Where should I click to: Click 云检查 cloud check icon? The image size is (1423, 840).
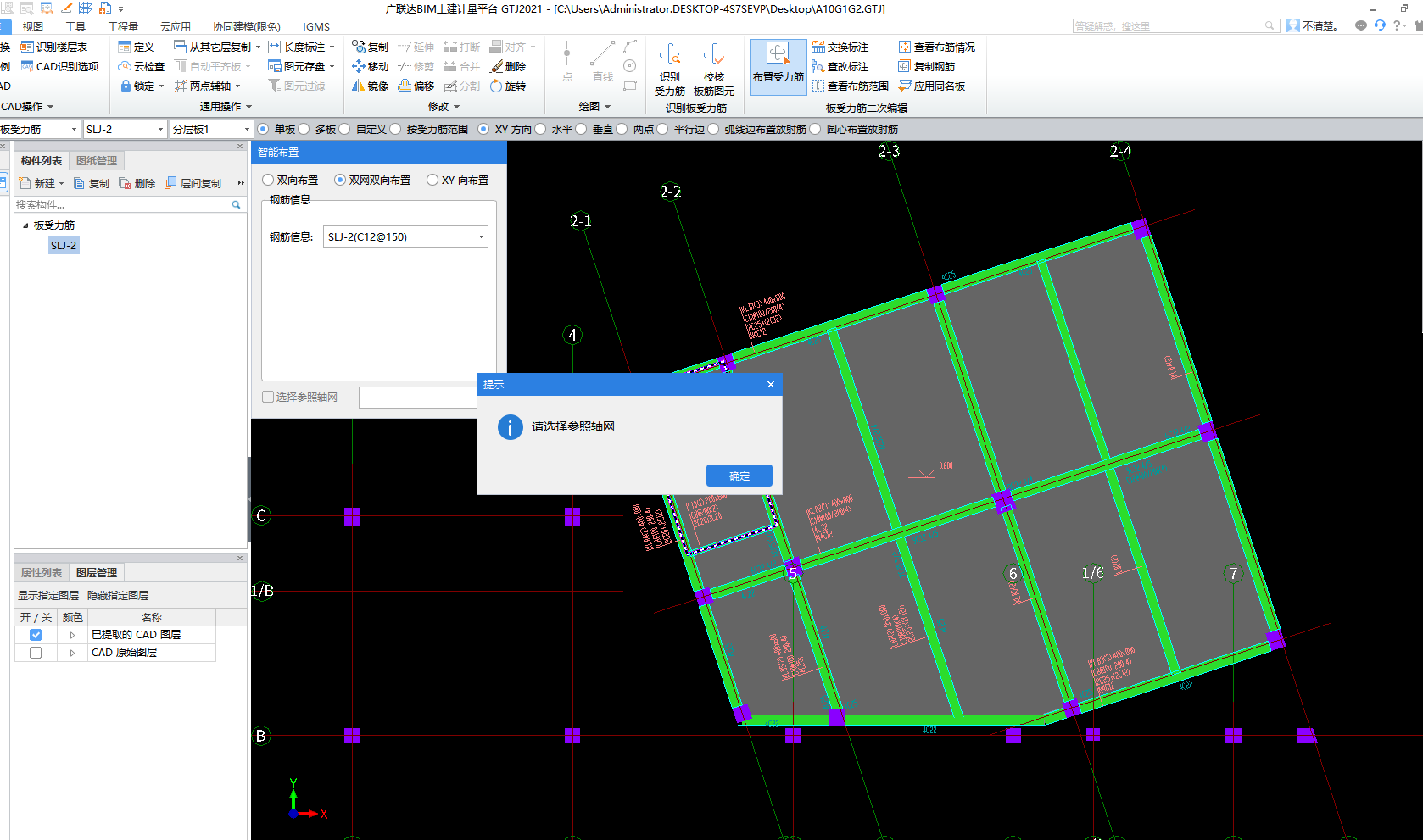tap(125, 66)
